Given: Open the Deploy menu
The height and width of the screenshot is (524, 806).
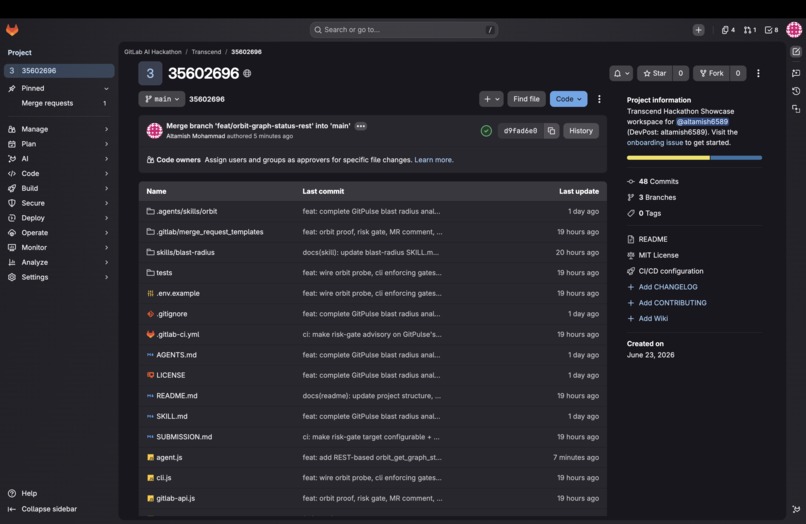Looking at the screenshot, I should coord(59,218).
